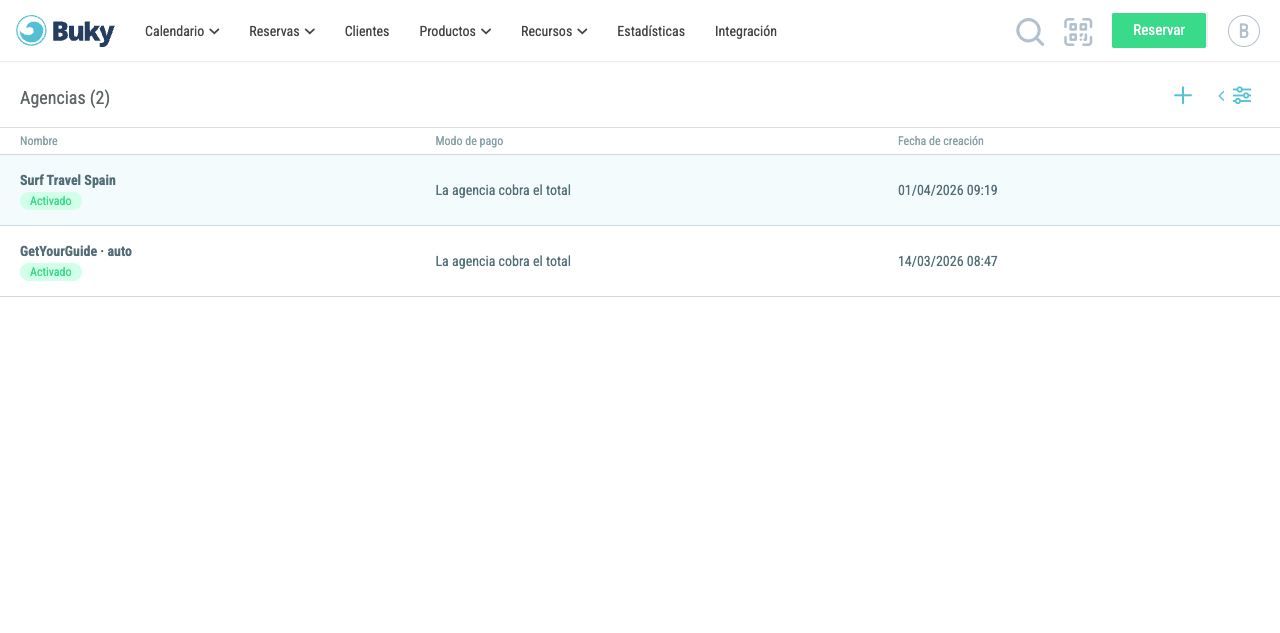Expand the Productos dropdown menu
This screenshot has width=1280, height=633.
[455, 31]
